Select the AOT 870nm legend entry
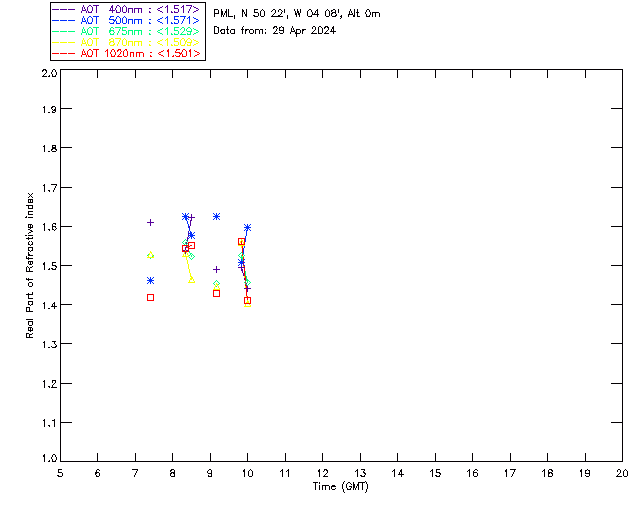640x512 pixels. pos(126,42)
